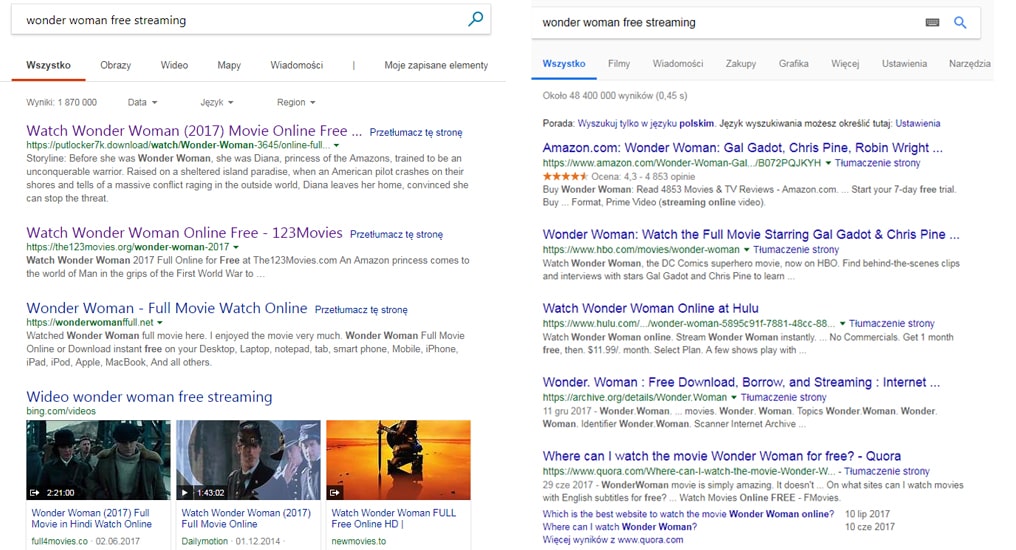Viewport: 1016px width, 550px height.
Task: Click Ustawienia link in Porada line
Action: pyautogui.click(x=918, y=123)
